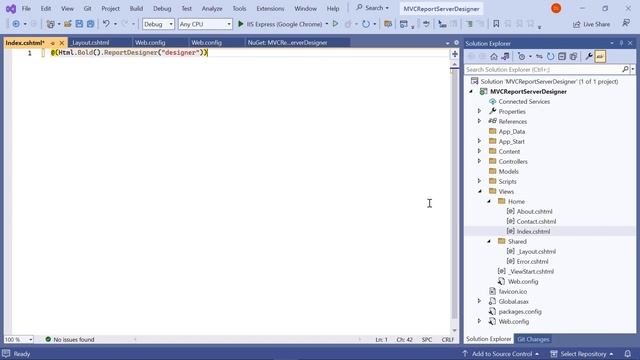Click the Solution Explorer Refresh icon
Image resolution: width=640 pixels, height=360 pixels.
point(551,57)
